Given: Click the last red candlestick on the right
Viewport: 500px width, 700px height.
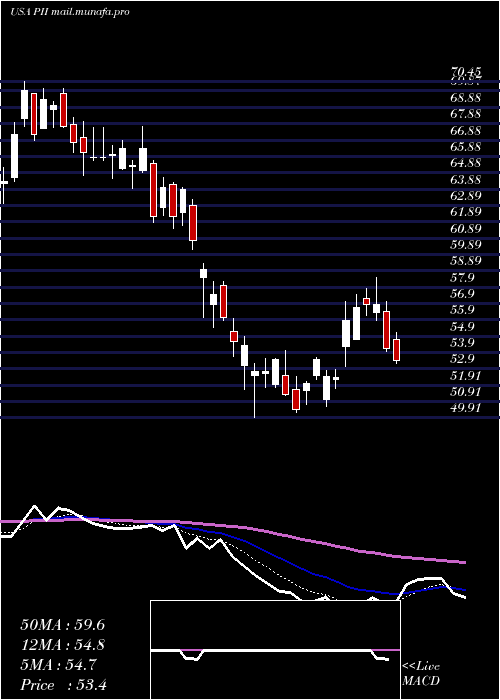Looking at the screenshot, I should coord(396,350).
